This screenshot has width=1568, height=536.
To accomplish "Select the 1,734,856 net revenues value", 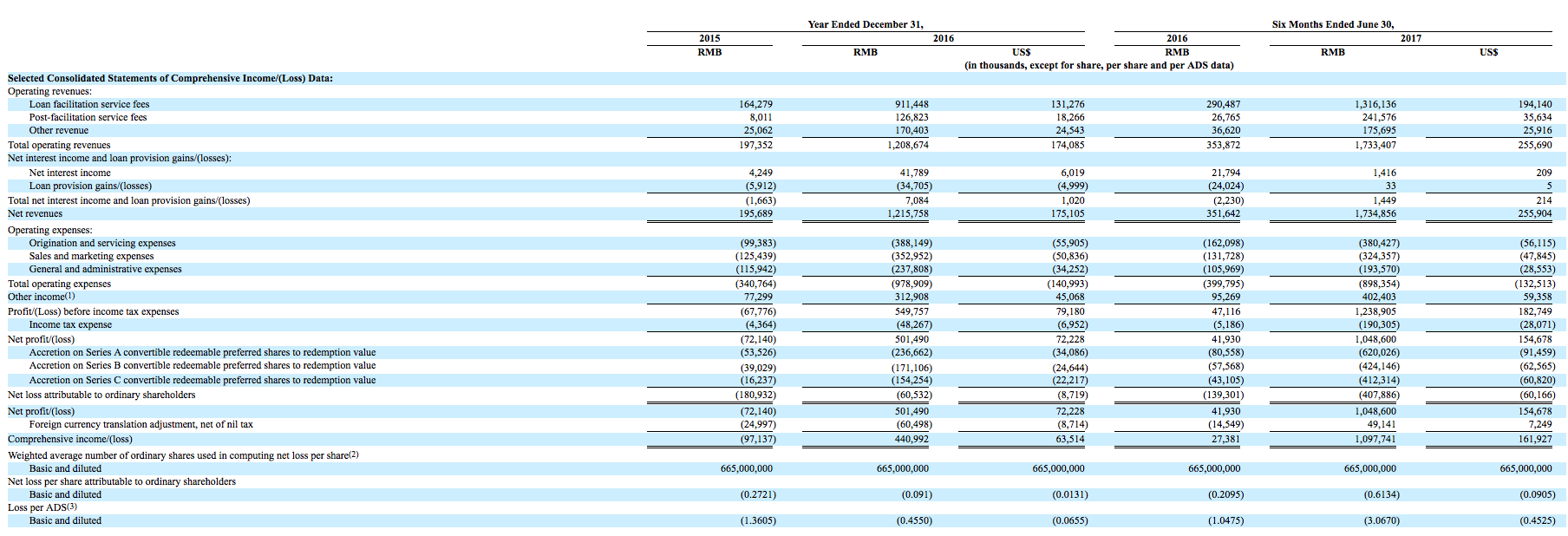I will (x=1375, y=213).
